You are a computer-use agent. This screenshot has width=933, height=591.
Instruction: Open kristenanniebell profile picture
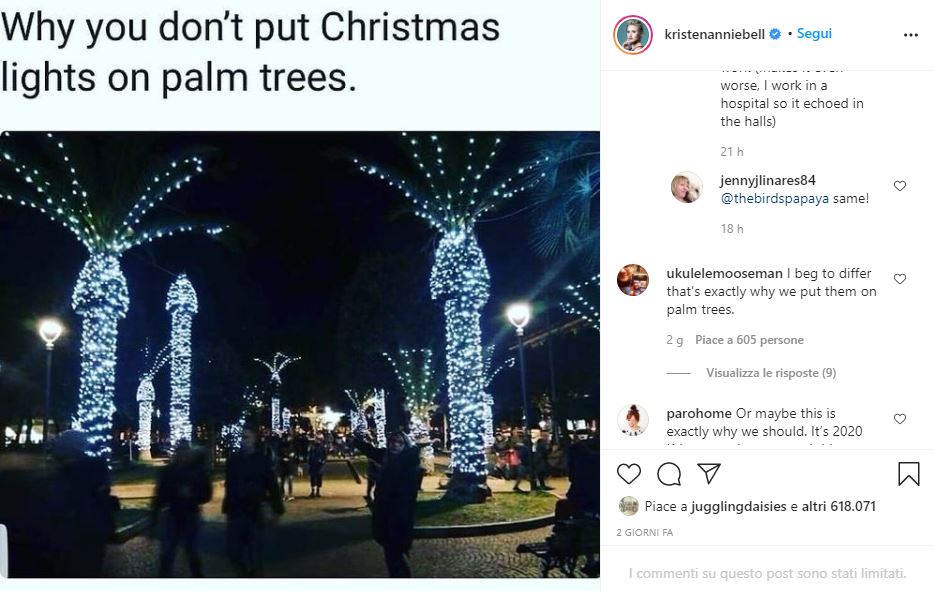pyautogui.click(x=633, y=35)
